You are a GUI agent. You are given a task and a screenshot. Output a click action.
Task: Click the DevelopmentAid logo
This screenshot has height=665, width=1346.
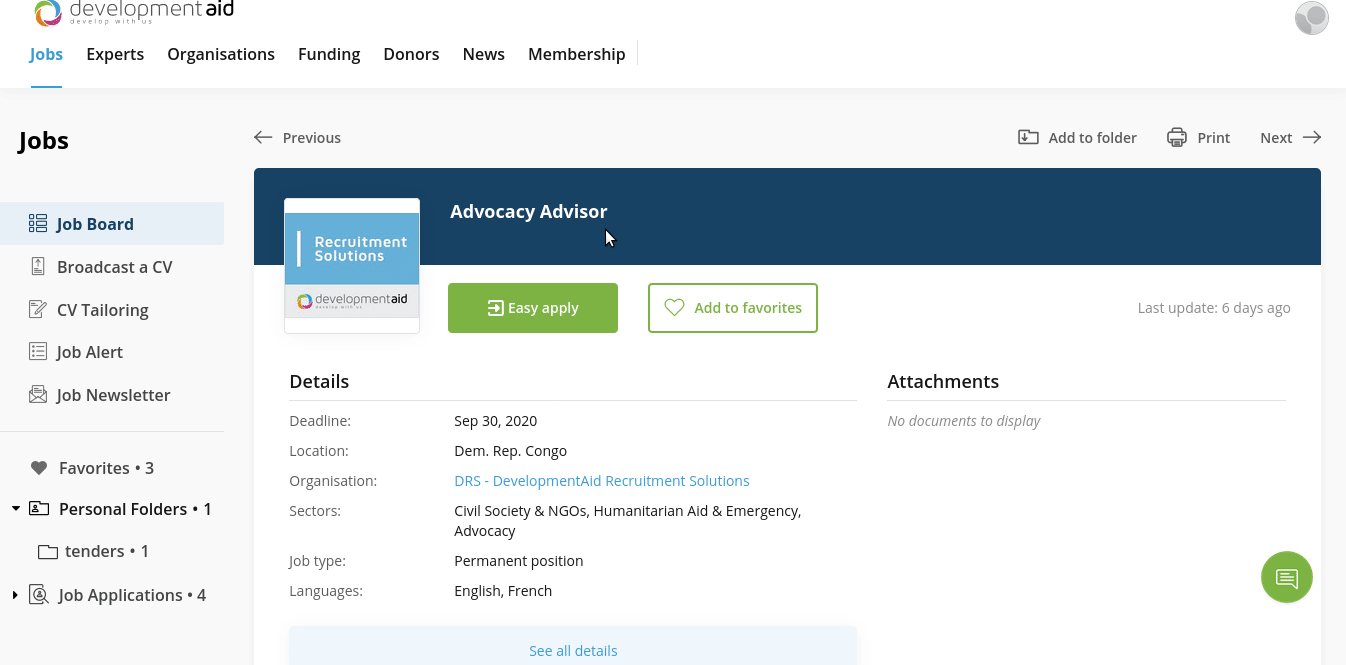coord(133,15)
